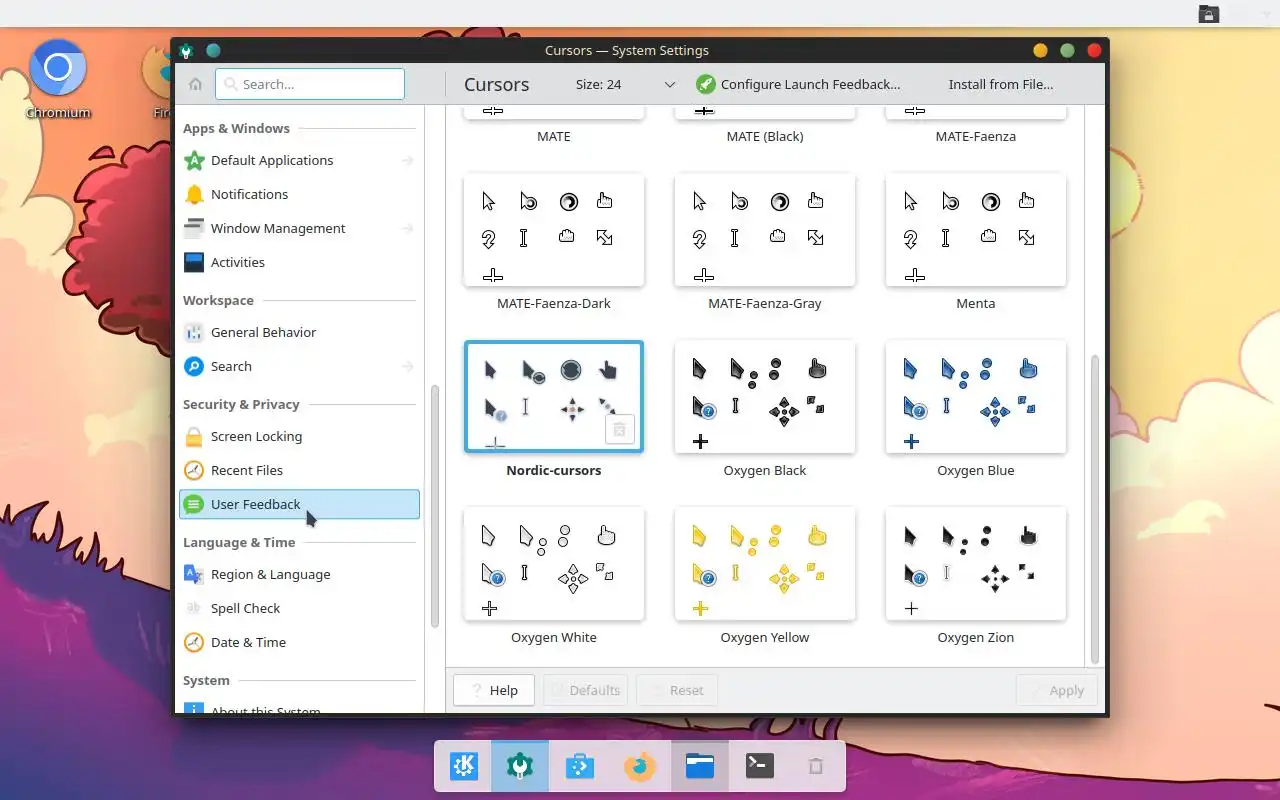Open Recent Files settings
The image size is (1280, 800).
(x=299, y=470)
